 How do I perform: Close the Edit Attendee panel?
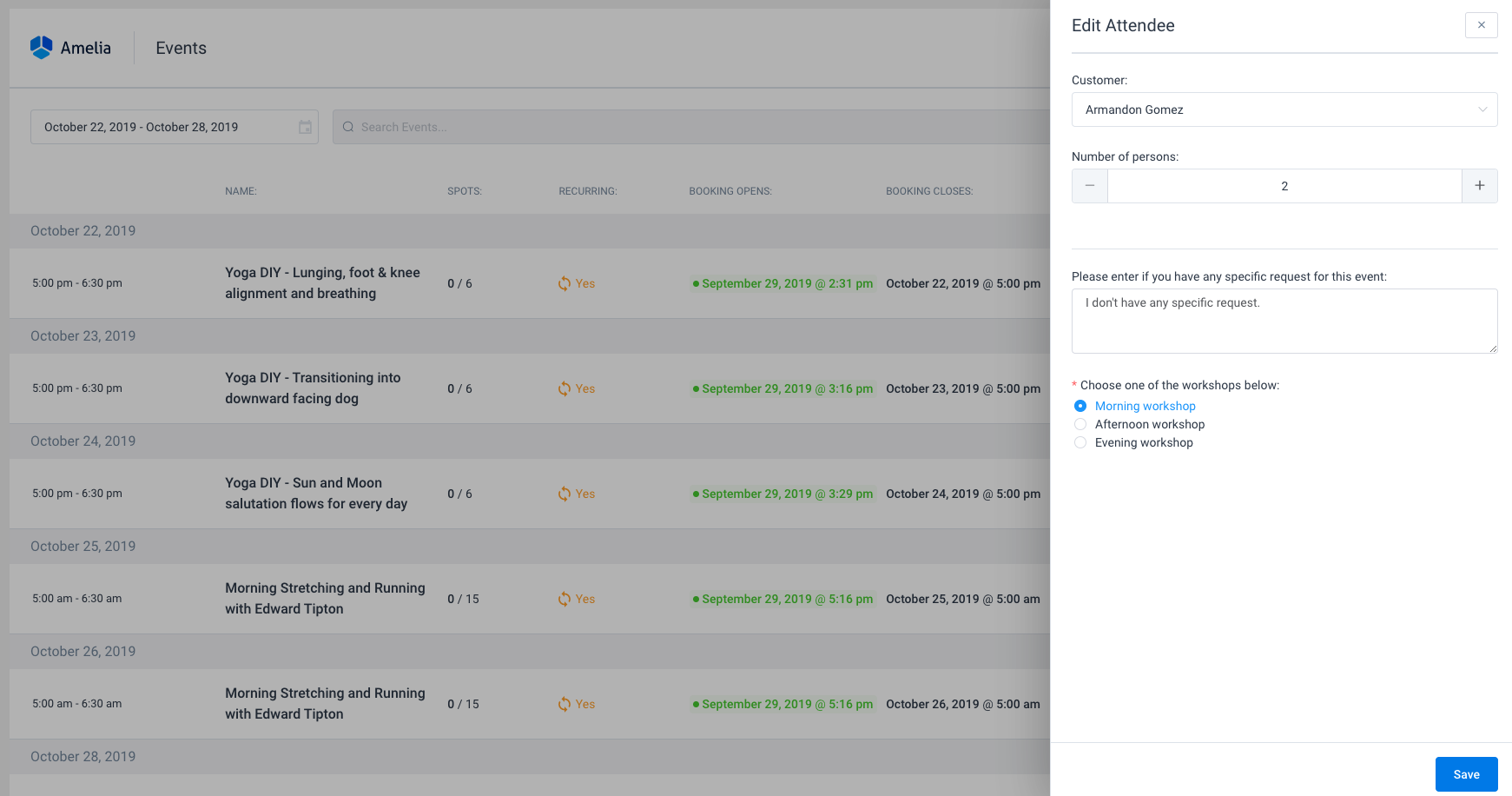point(1481,25)
